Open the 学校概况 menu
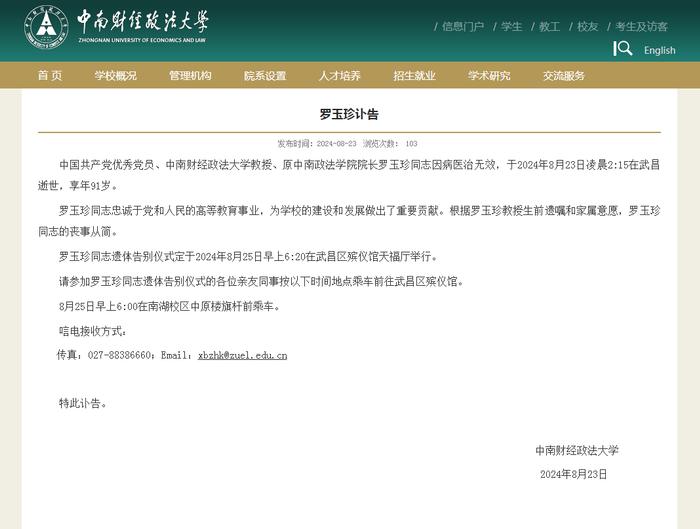The height and width of the screenshot is (529, 700). tap(115, 75)
